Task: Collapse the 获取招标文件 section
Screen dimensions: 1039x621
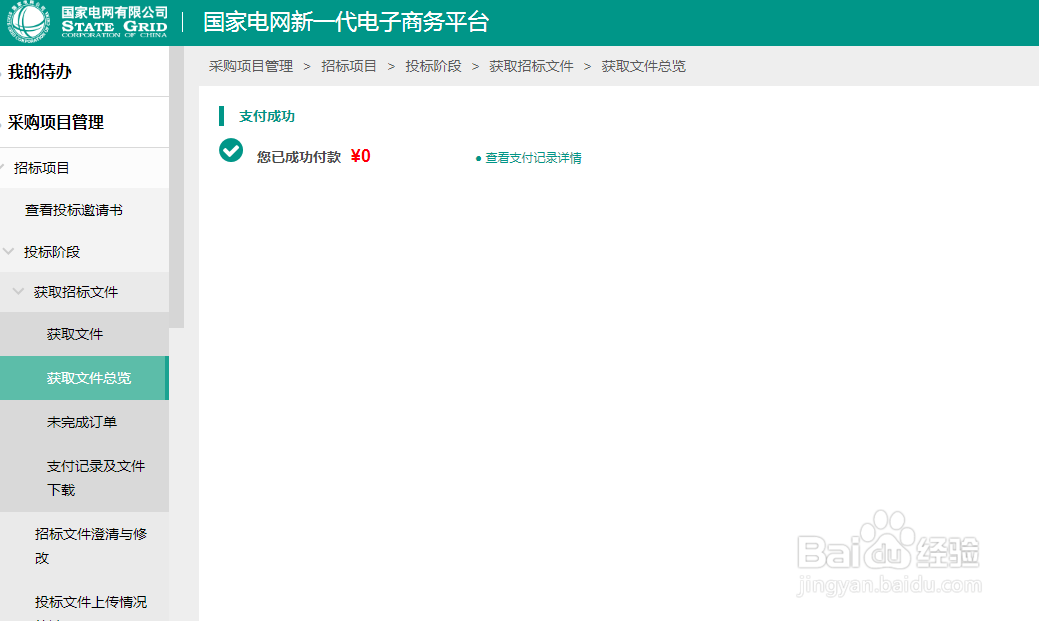Action: coord(17,292)
